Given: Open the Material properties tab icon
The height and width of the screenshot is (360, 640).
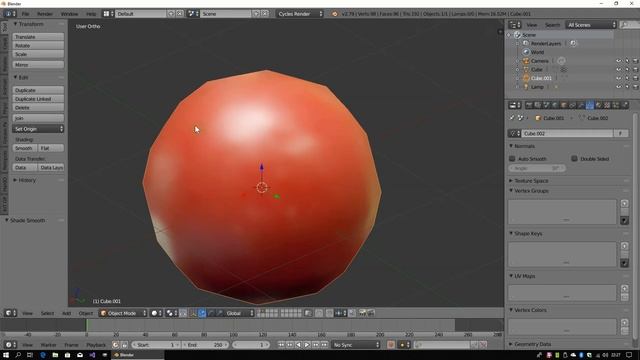Looking at the screenshot, I should (x=598, y=105).
